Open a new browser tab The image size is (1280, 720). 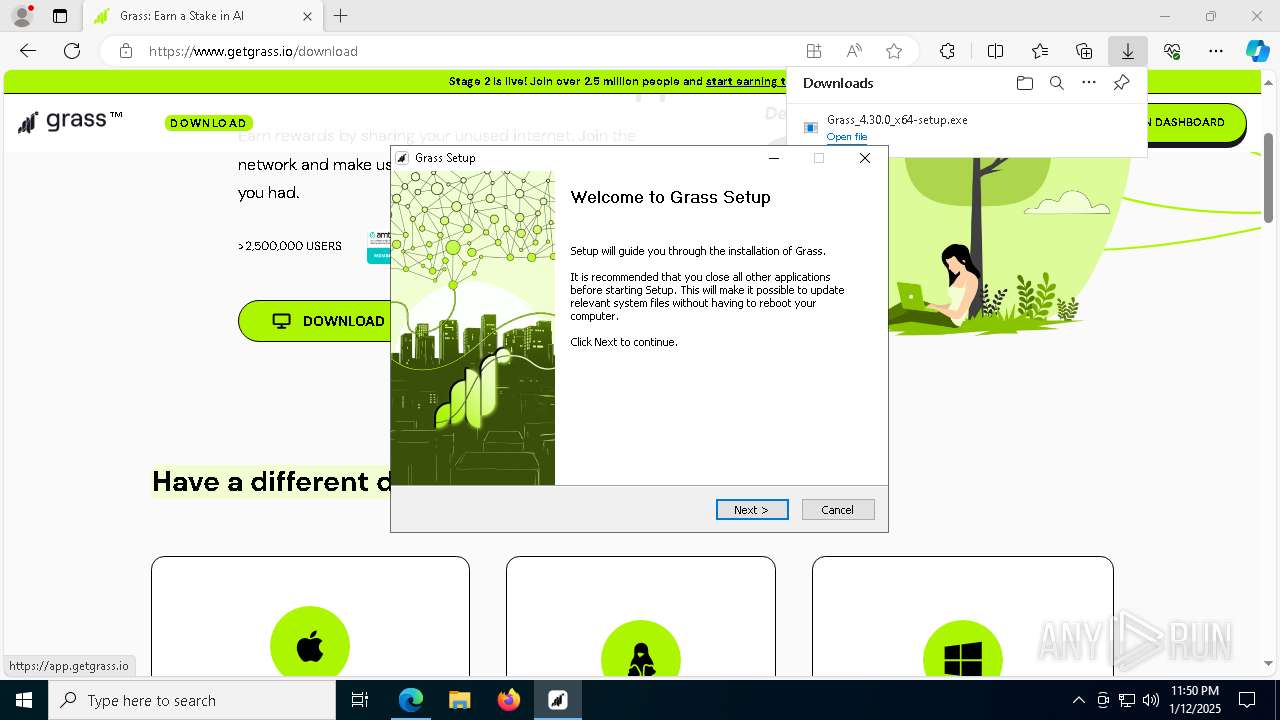click(x=340, y=16)
